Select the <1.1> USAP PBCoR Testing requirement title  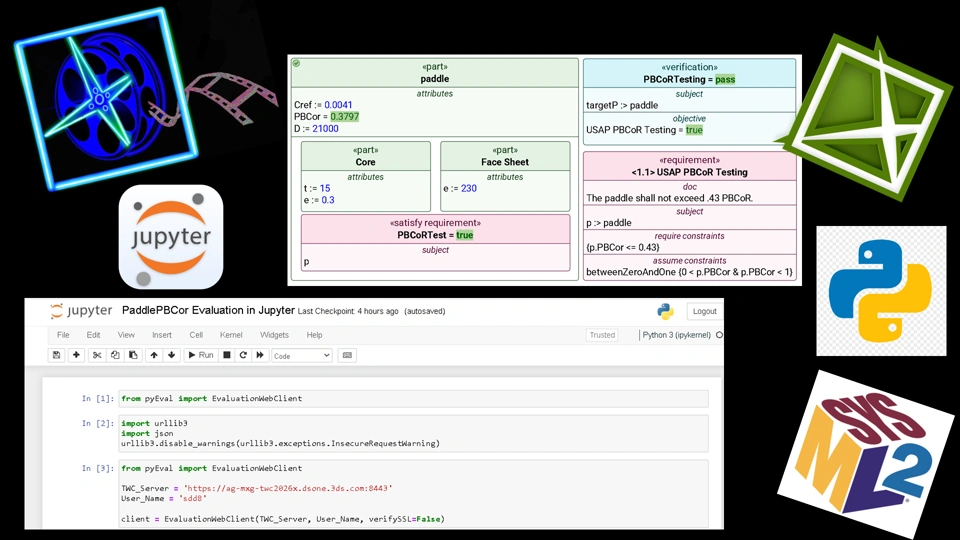pyautogui.click(x=689, y=172)
